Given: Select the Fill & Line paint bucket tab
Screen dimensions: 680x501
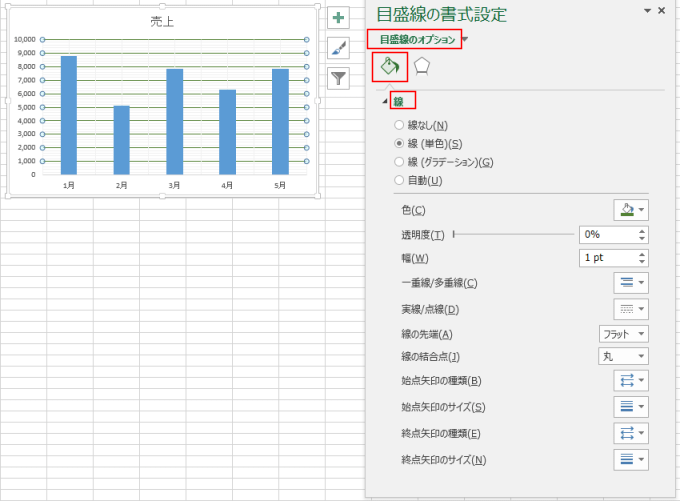Looking at the screenshot, I should pyautogui.click(x=390, y=67).
